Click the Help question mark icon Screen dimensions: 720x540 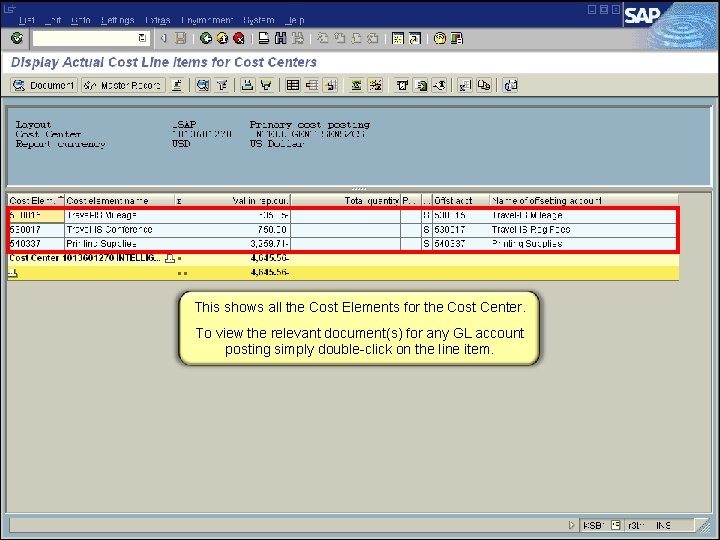[439, 38]
